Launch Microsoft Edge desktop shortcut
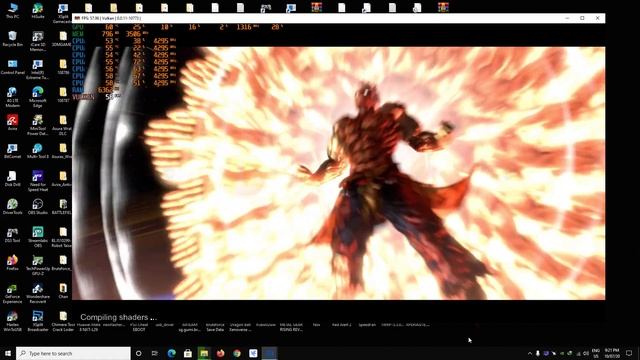The image size is (640, 360). tap(38, 97)
